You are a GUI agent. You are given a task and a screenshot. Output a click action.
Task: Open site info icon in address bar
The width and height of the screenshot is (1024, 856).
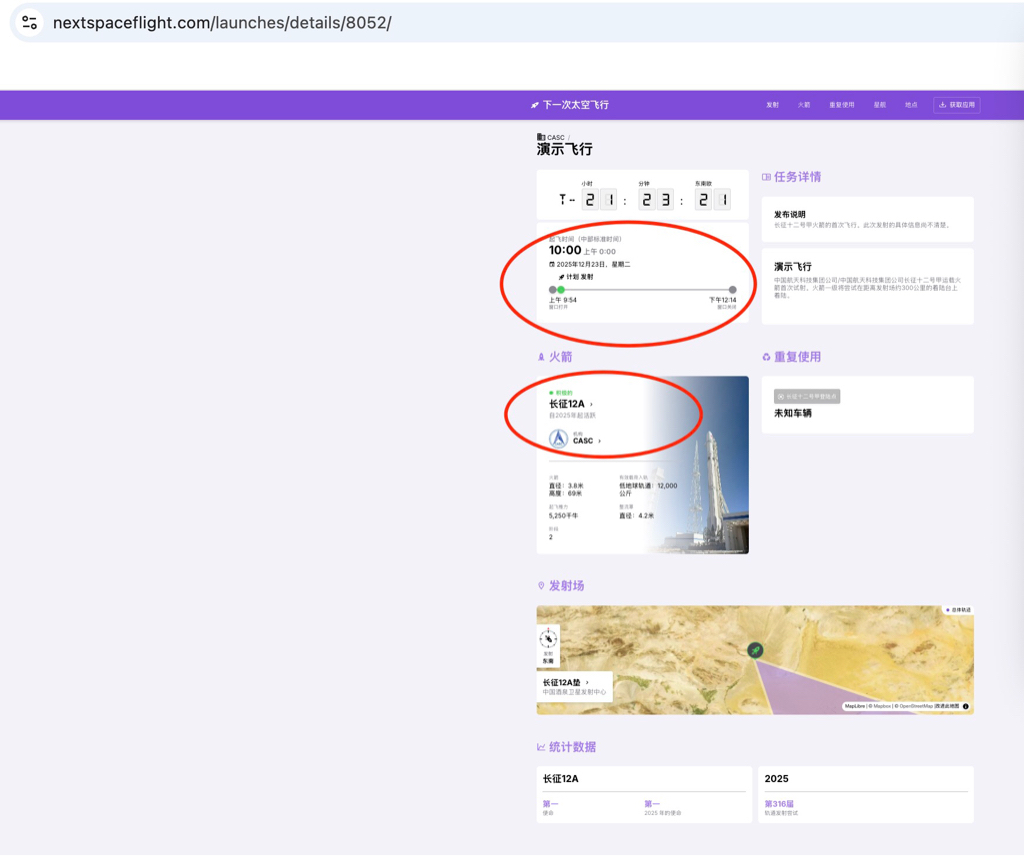29,23
